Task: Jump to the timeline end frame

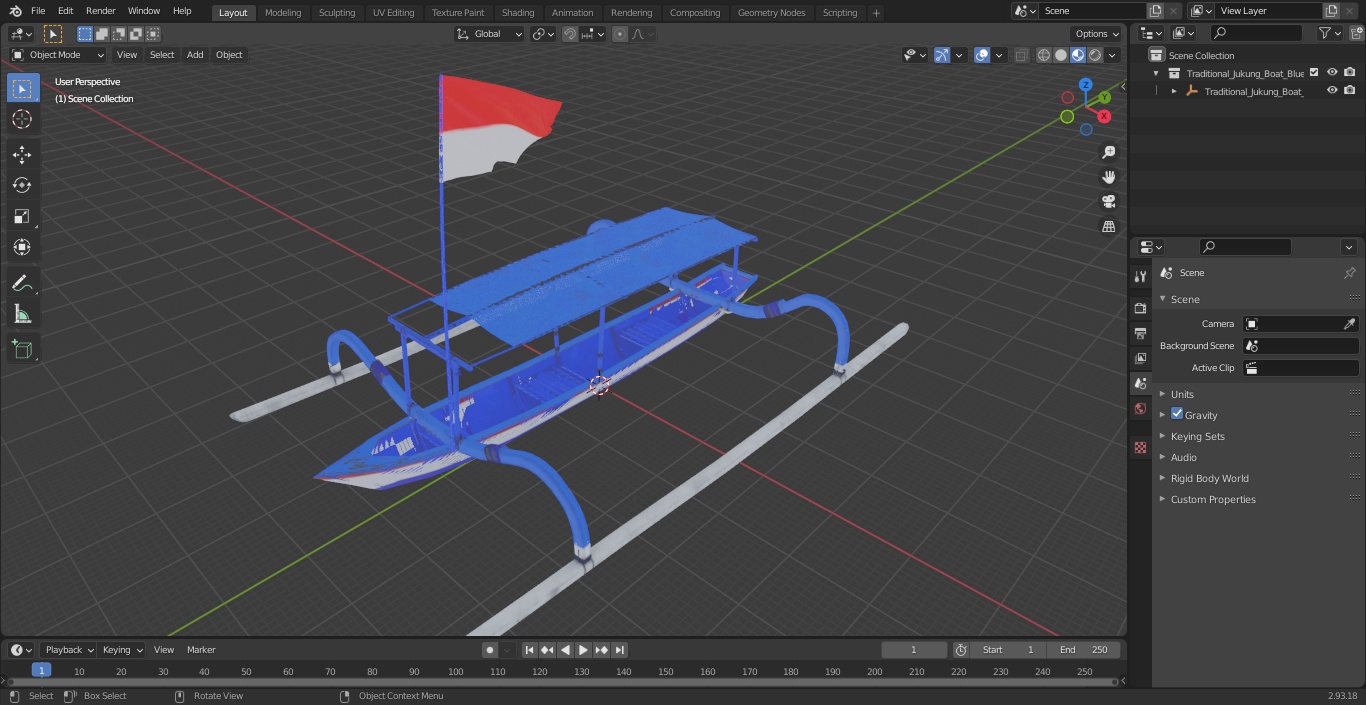Action: pyautogui.click(x=620, y=650)
